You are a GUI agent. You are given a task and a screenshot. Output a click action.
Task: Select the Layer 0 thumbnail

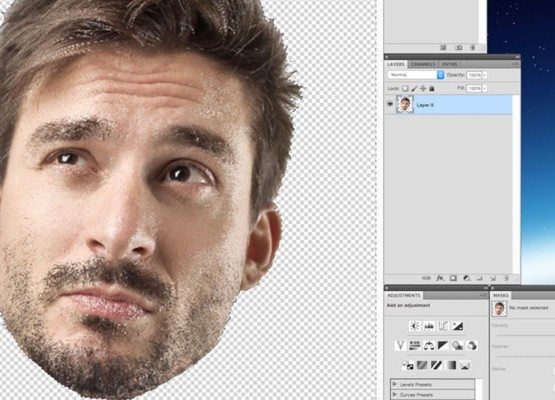click(x=405, y=104)
